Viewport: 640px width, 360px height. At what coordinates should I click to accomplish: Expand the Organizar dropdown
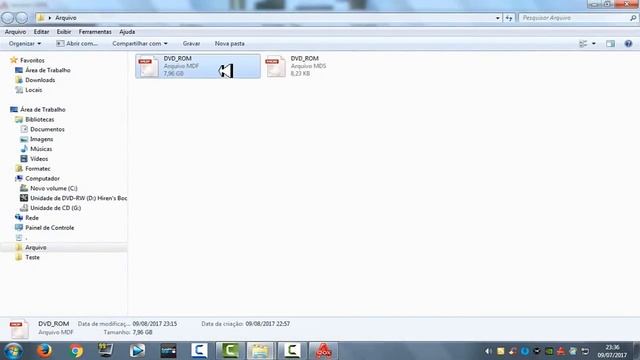25,44
